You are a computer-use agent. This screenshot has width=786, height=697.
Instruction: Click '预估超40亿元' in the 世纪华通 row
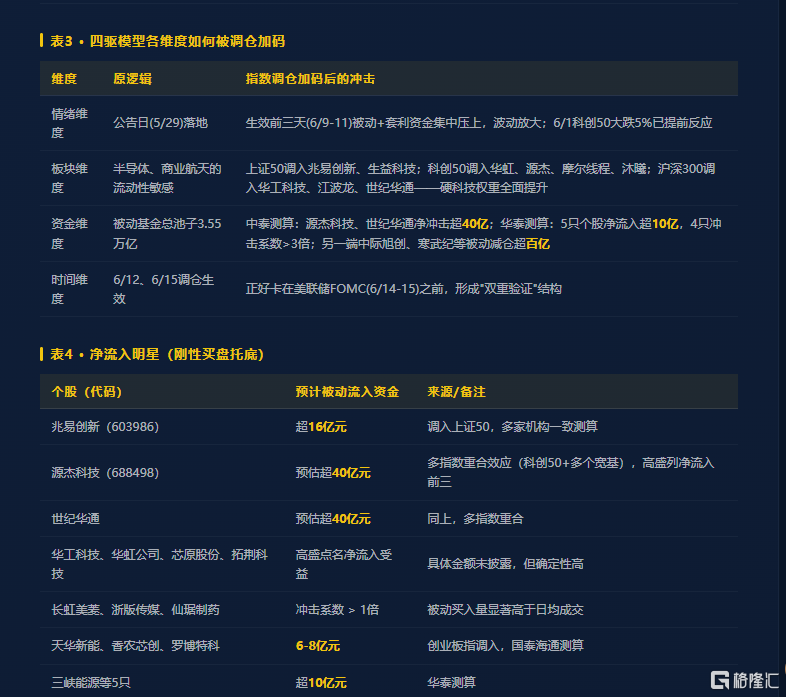click(x=333, y=518)
